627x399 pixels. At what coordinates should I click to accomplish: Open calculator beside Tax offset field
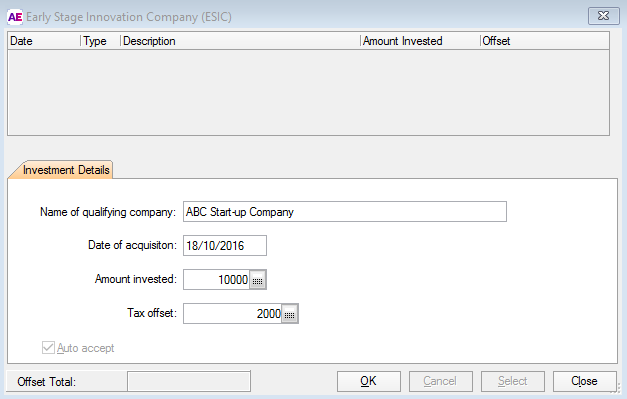(290, 314)
